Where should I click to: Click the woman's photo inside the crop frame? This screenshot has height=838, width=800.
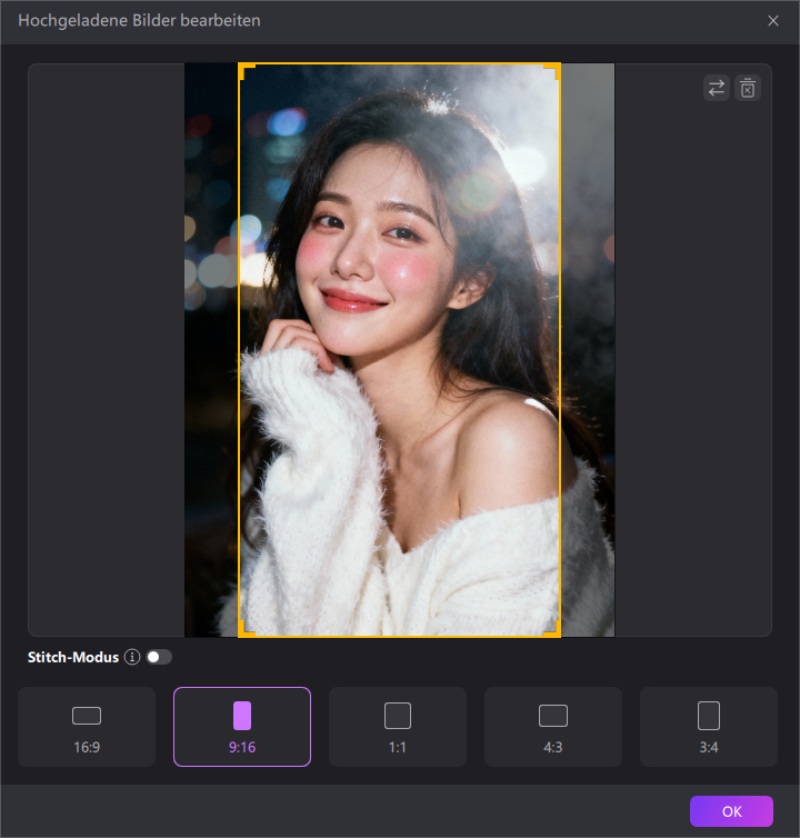[x=399, y=350]
